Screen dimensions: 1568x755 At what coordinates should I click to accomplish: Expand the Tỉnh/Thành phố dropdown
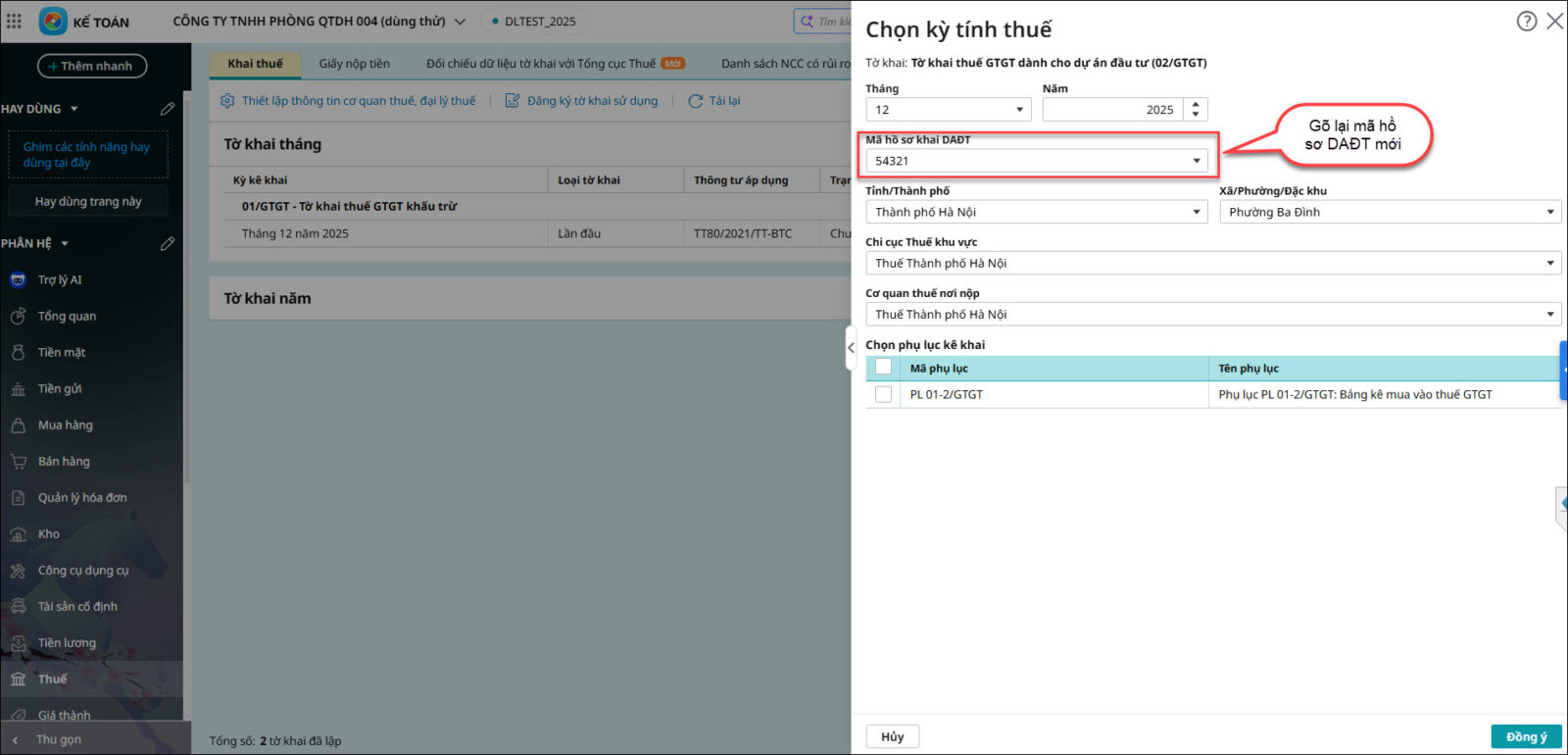(x=1196, y=212)
